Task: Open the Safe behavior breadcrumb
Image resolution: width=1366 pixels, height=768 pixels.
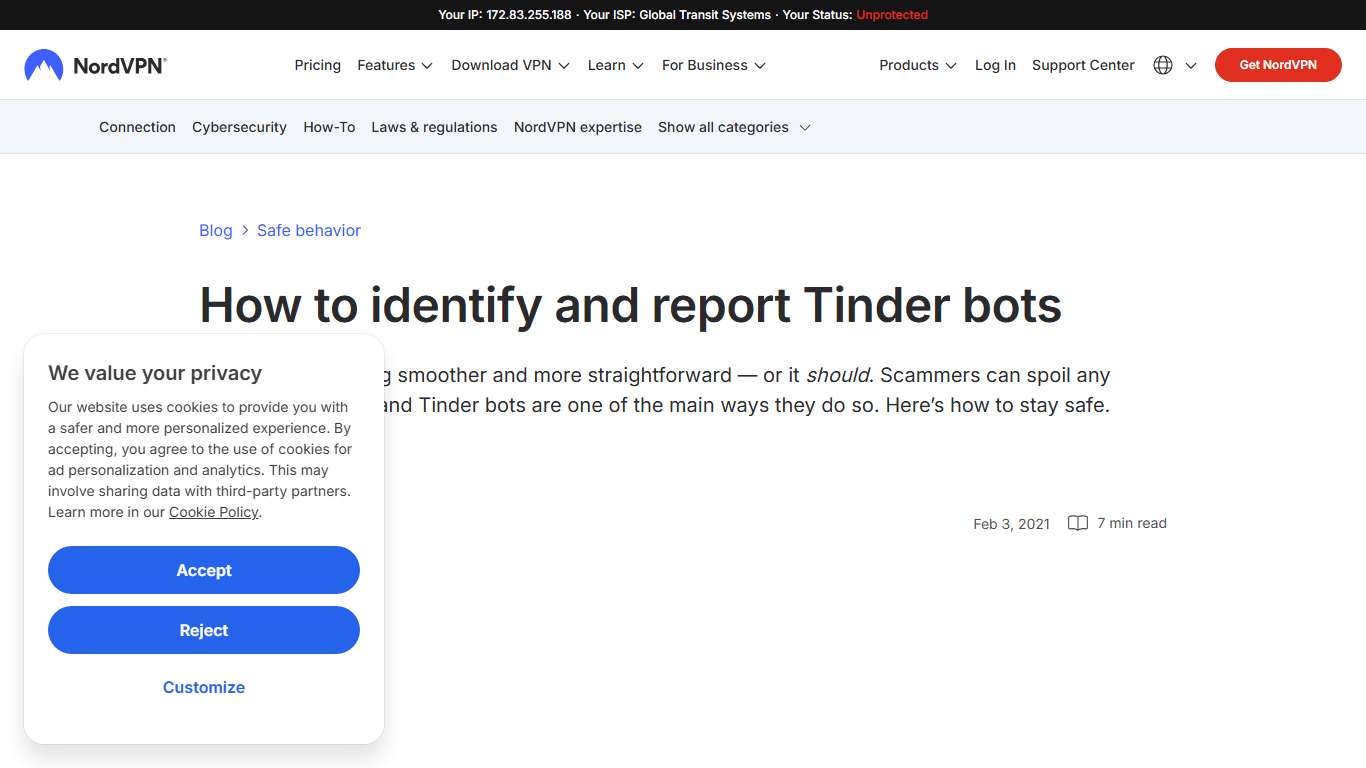Action: tap(308, 230)
